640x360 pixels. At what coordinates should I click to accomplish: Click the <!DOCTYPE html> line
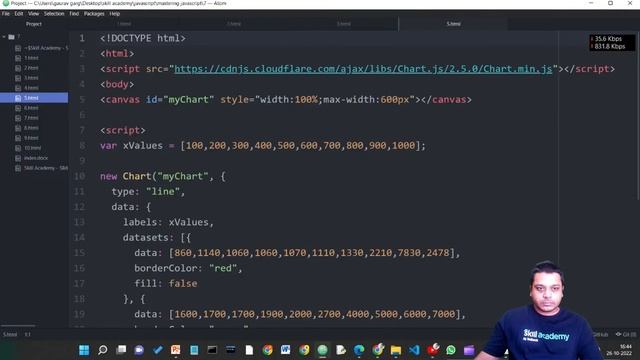(x=143, y=38)
